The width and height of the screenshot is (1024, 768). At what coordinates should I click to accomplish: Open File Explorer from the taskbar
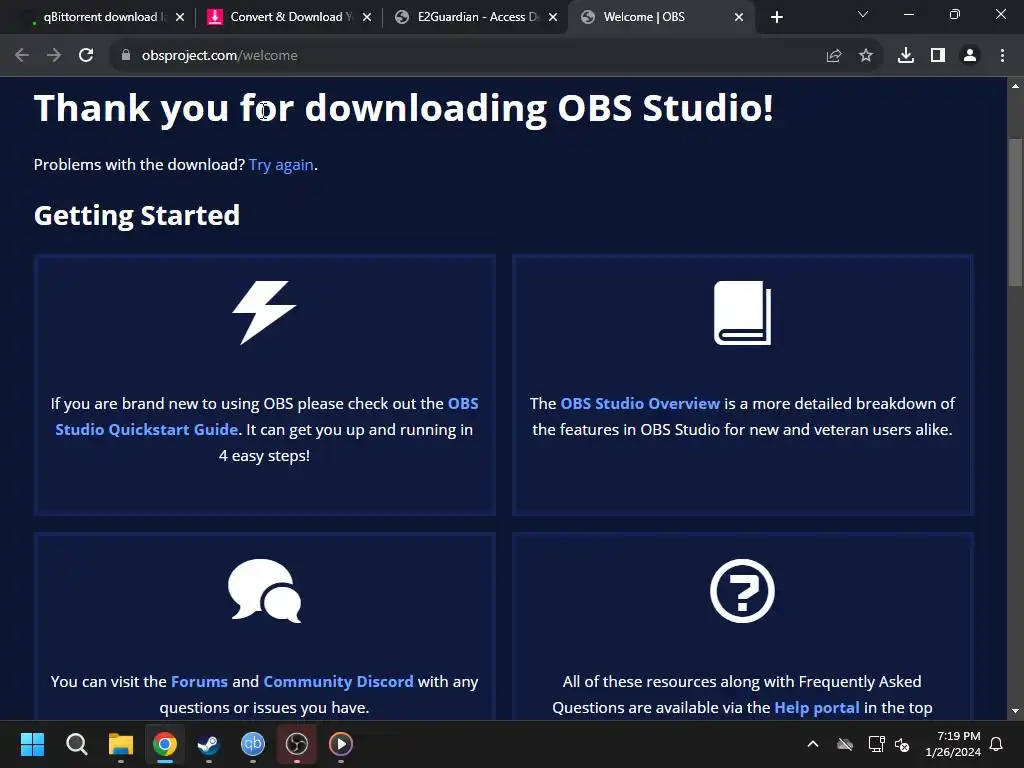tap(121, 744)
